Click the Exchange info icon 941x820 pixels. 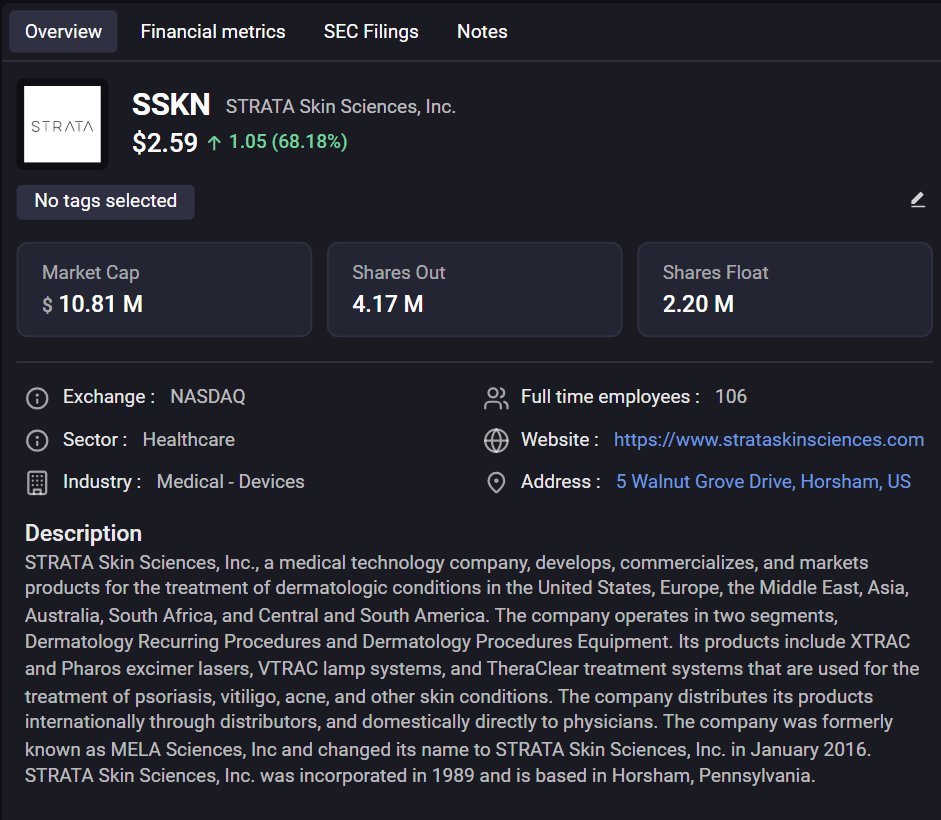coord(37,398)
